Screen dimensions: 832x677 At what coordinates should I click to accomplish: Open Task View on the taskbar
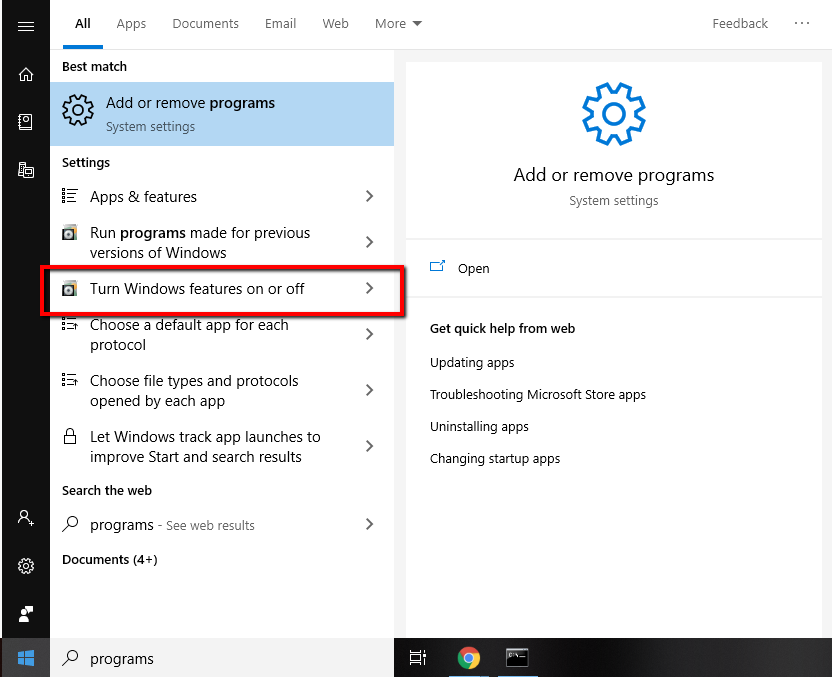(x=418, y=658)
